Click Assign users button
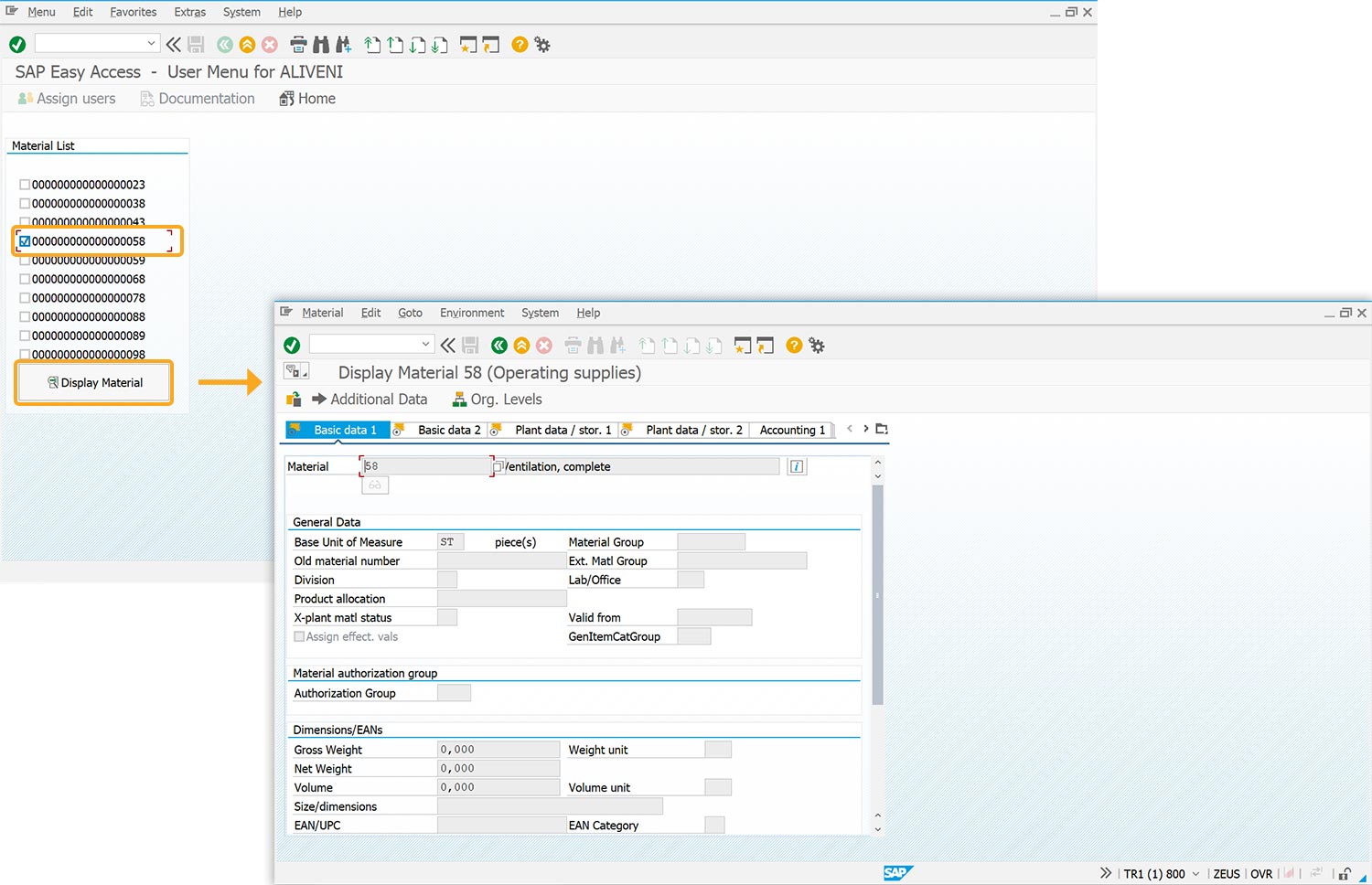The height and width of the screenshot is (885, 1372). (x=67, y=99)
